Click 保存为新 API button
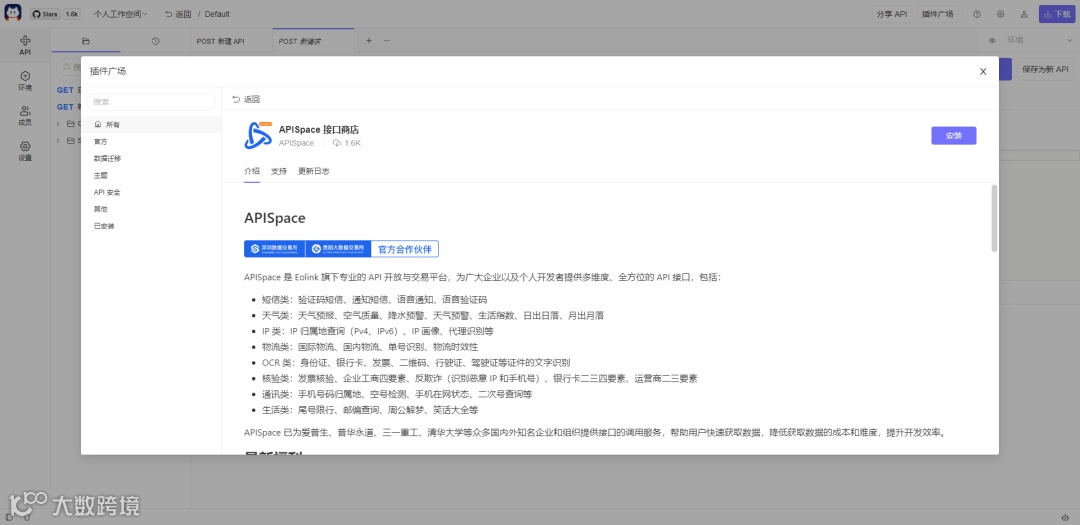 (1046, 69)
